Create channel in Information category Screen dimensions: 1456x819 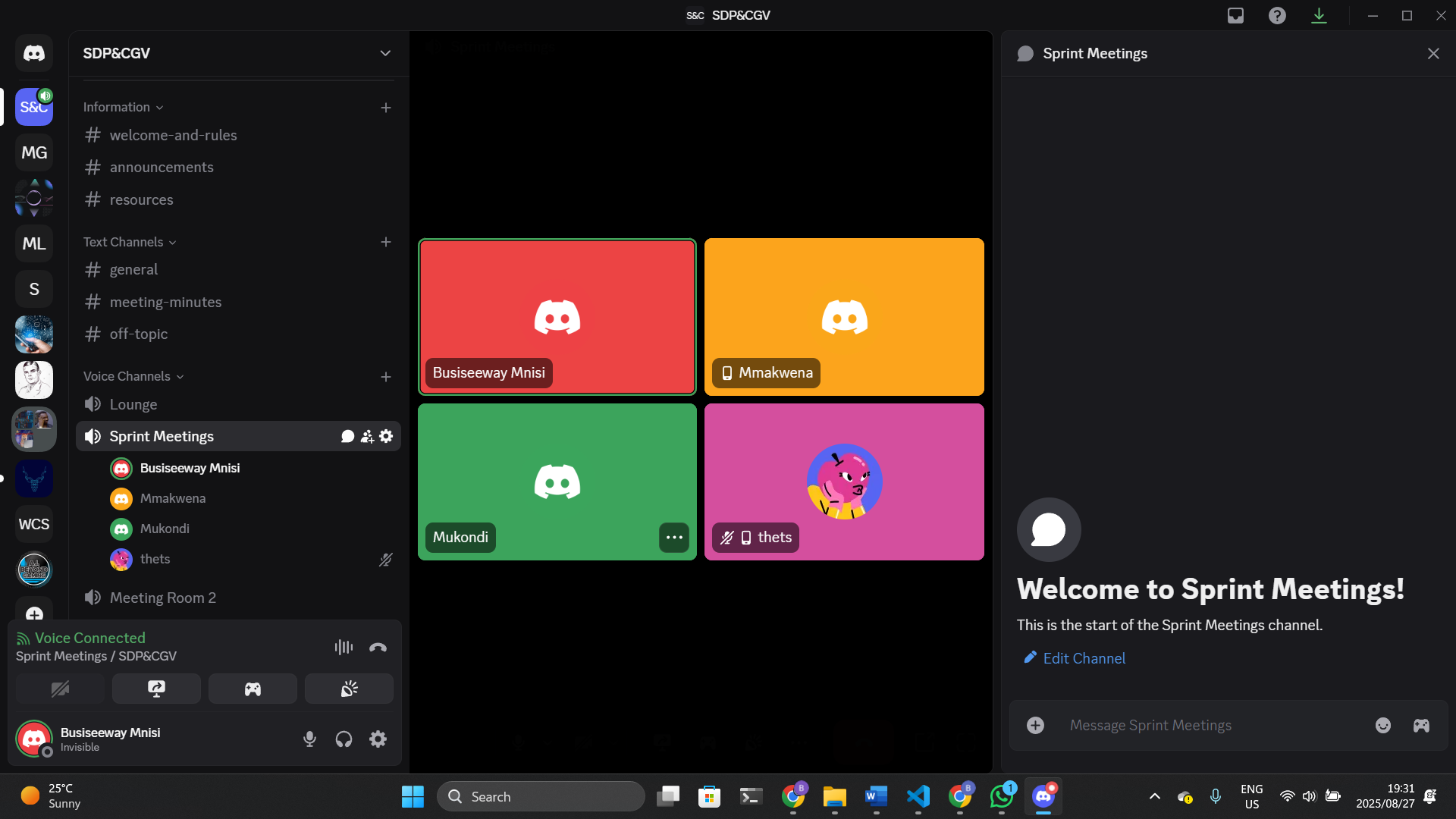coord(386,108)
